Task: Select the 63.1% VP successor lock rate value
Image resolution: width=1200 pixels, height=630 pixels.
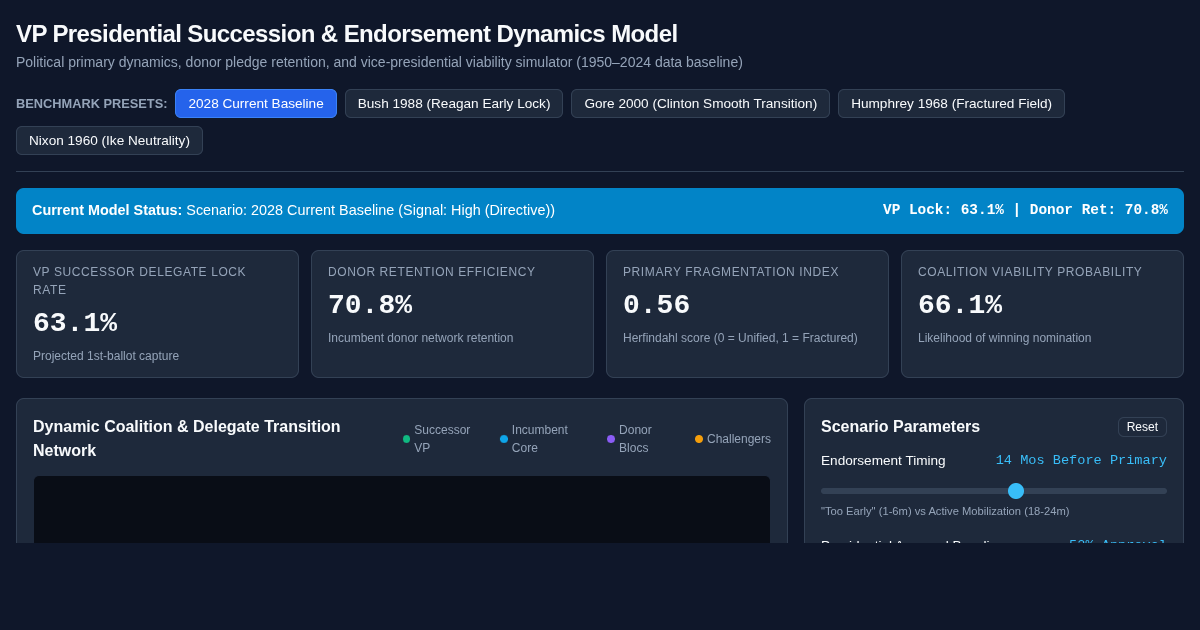Action: pos(75,324)
